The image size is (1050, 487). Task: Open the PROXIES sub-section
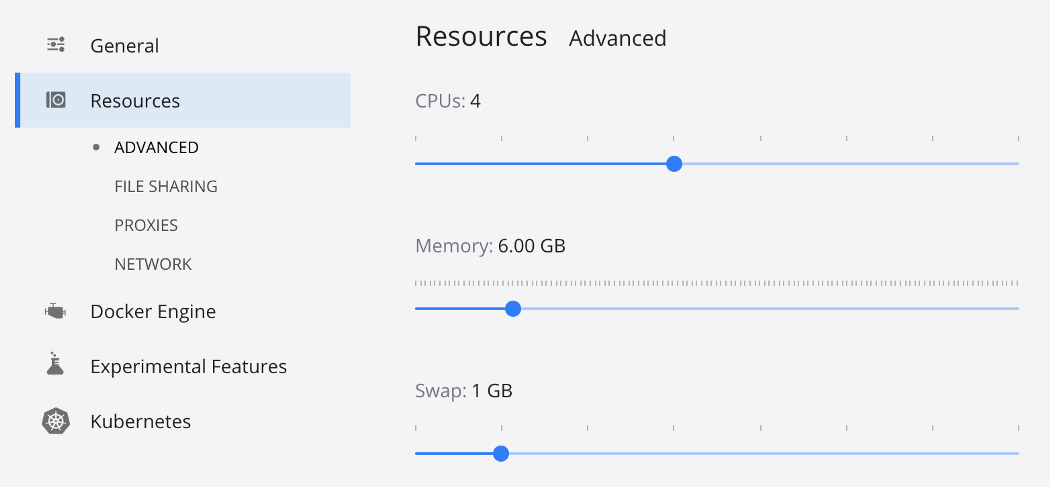[x=146, y=226]
